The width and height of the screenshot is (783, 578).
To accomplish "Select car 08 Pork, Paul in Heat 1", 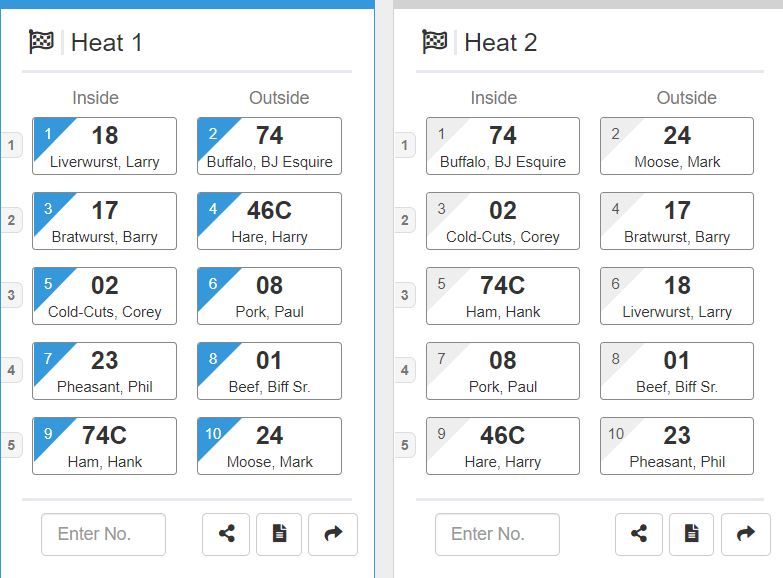I will (269, 296).
